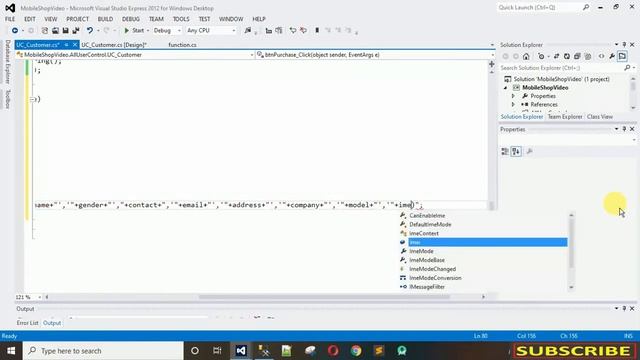Open the Debug configuration dropdown

click(x=167, y=31)
